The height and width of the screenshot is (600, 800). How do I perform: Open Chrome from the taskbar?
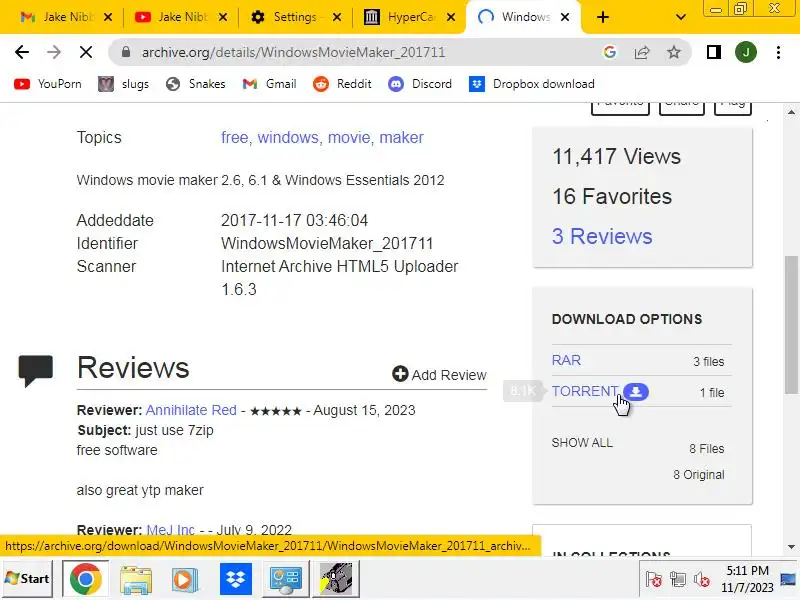pyautogui.click(x=85, y=579)
